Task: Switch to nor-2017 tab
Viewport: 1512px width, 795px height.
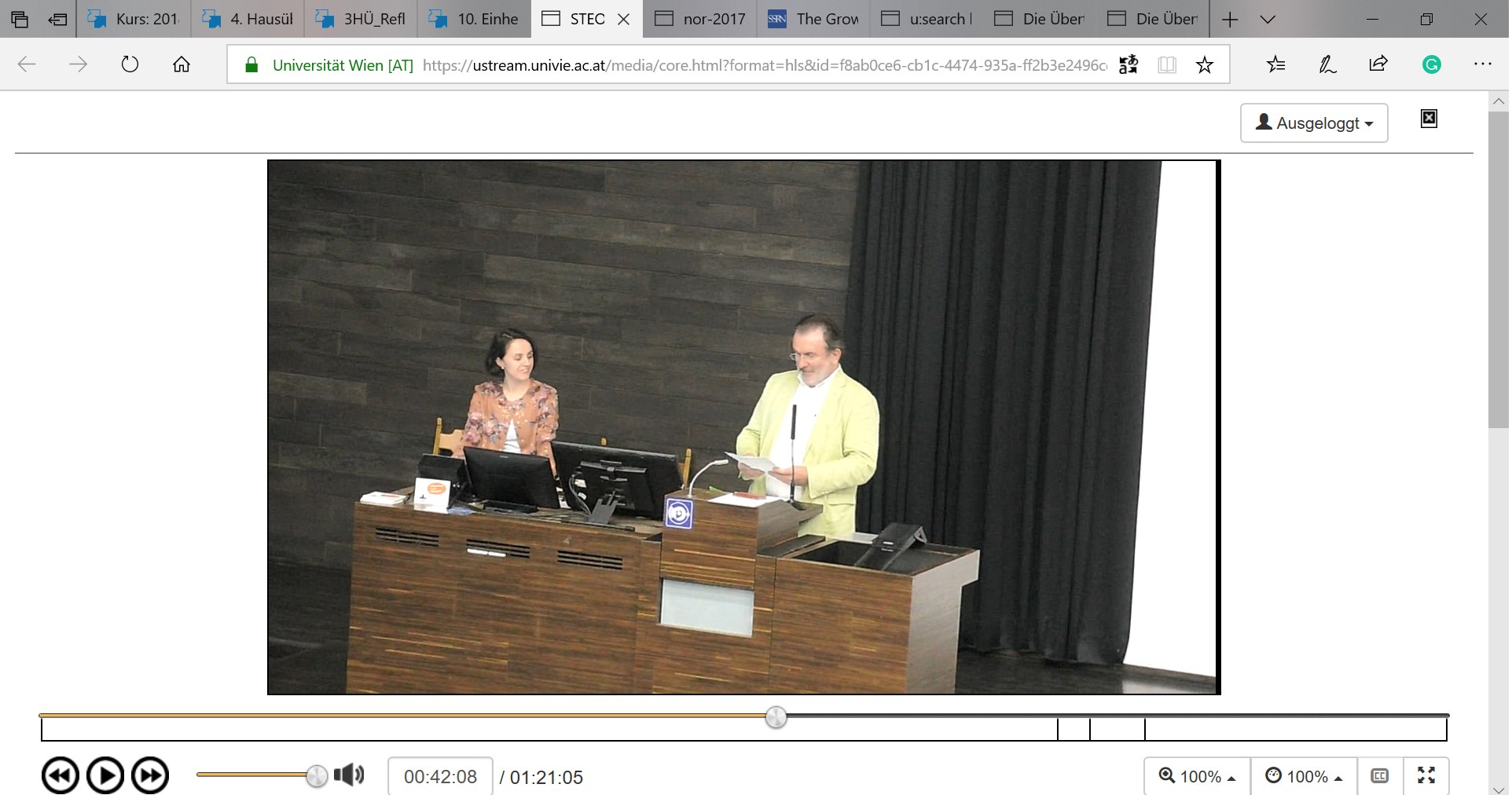Action: point(700,19)
